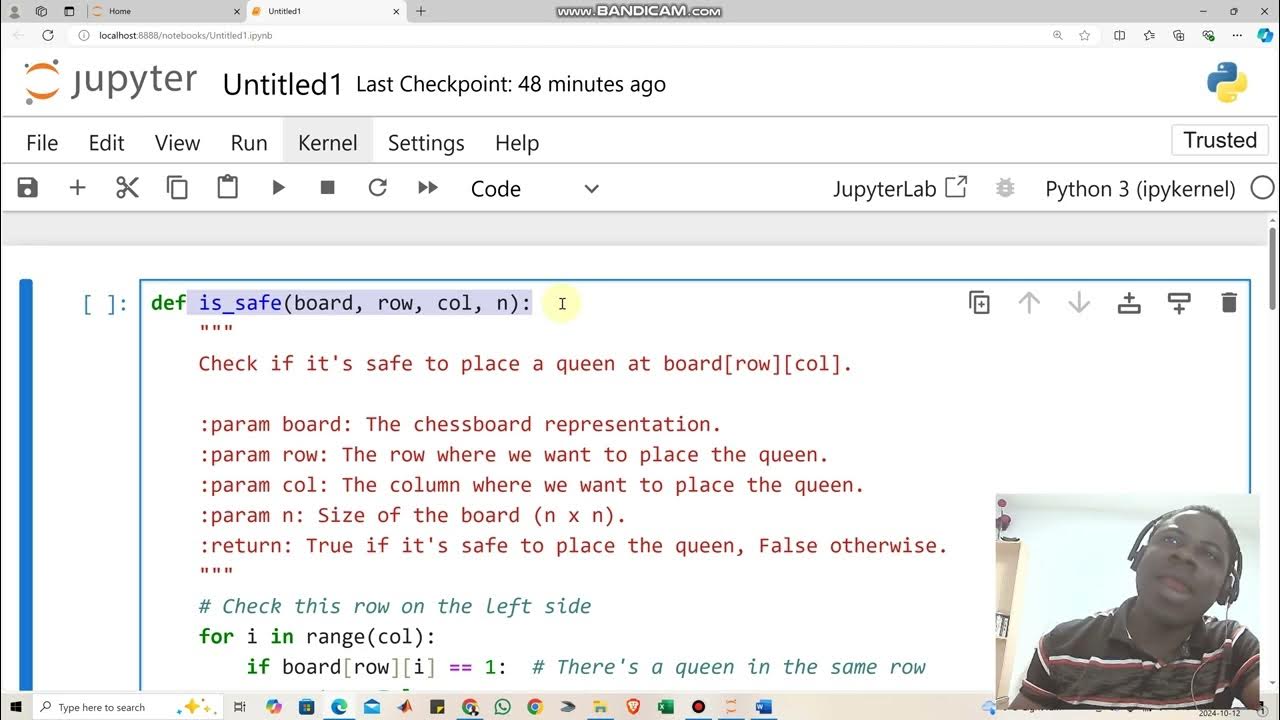Screen dimensions: 1280x720
Task: Open the Help menu
Action: tap(517, 143)
